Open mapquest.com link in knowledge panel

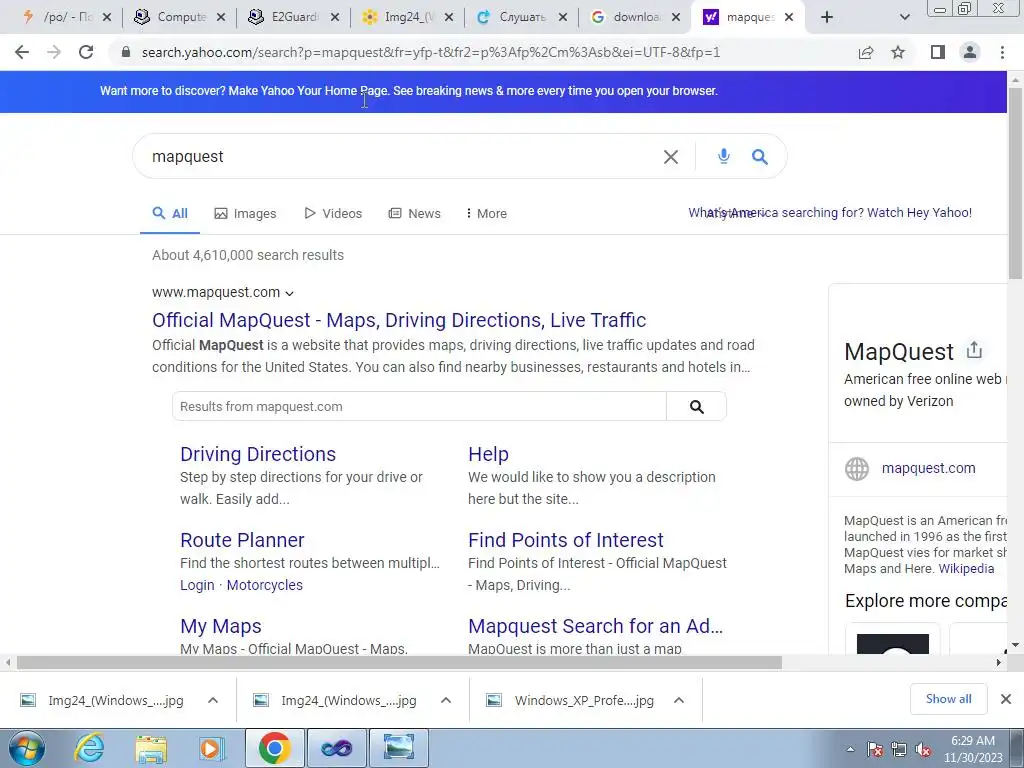[x=928, y=468]
